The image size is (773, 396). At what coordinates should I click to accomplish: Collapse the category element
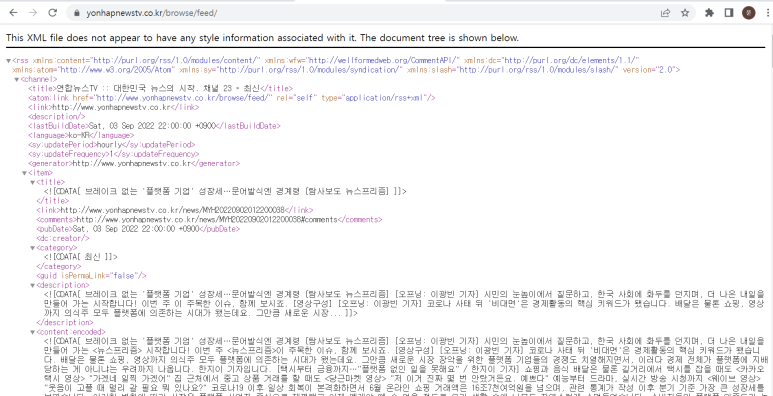click(33, 248)
